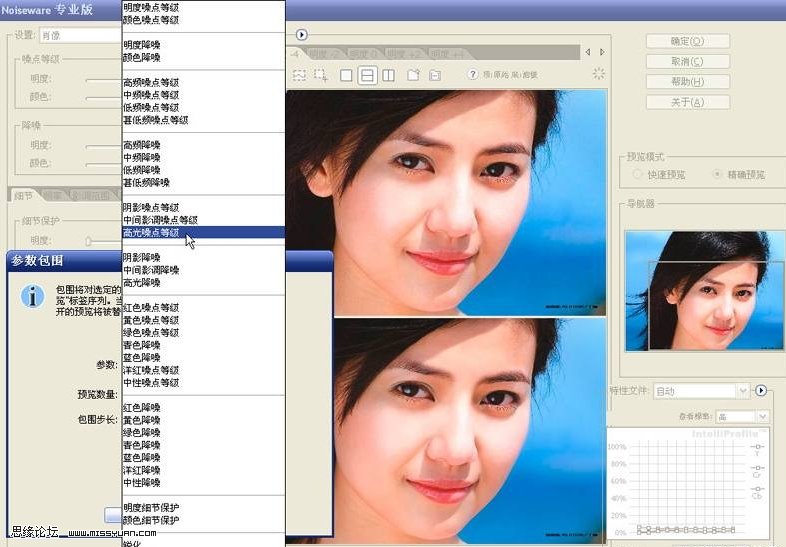Open the 设置 肖像 preset combo box
Image resolution: width=786 pixels, height=547 pixels.
pos(81,36)
